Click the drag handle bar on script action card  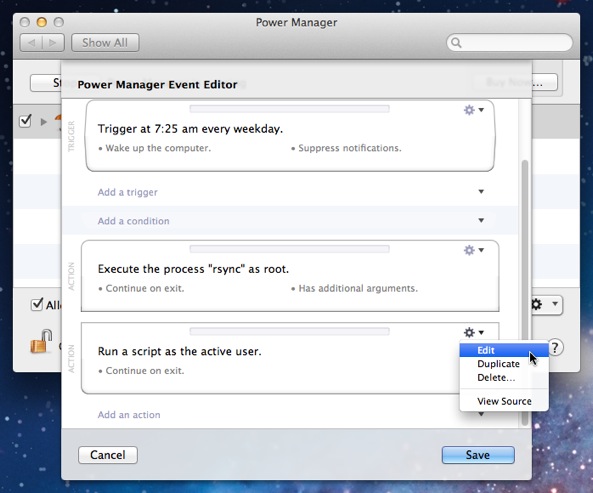pyautogui.click(x=289, y=332)
